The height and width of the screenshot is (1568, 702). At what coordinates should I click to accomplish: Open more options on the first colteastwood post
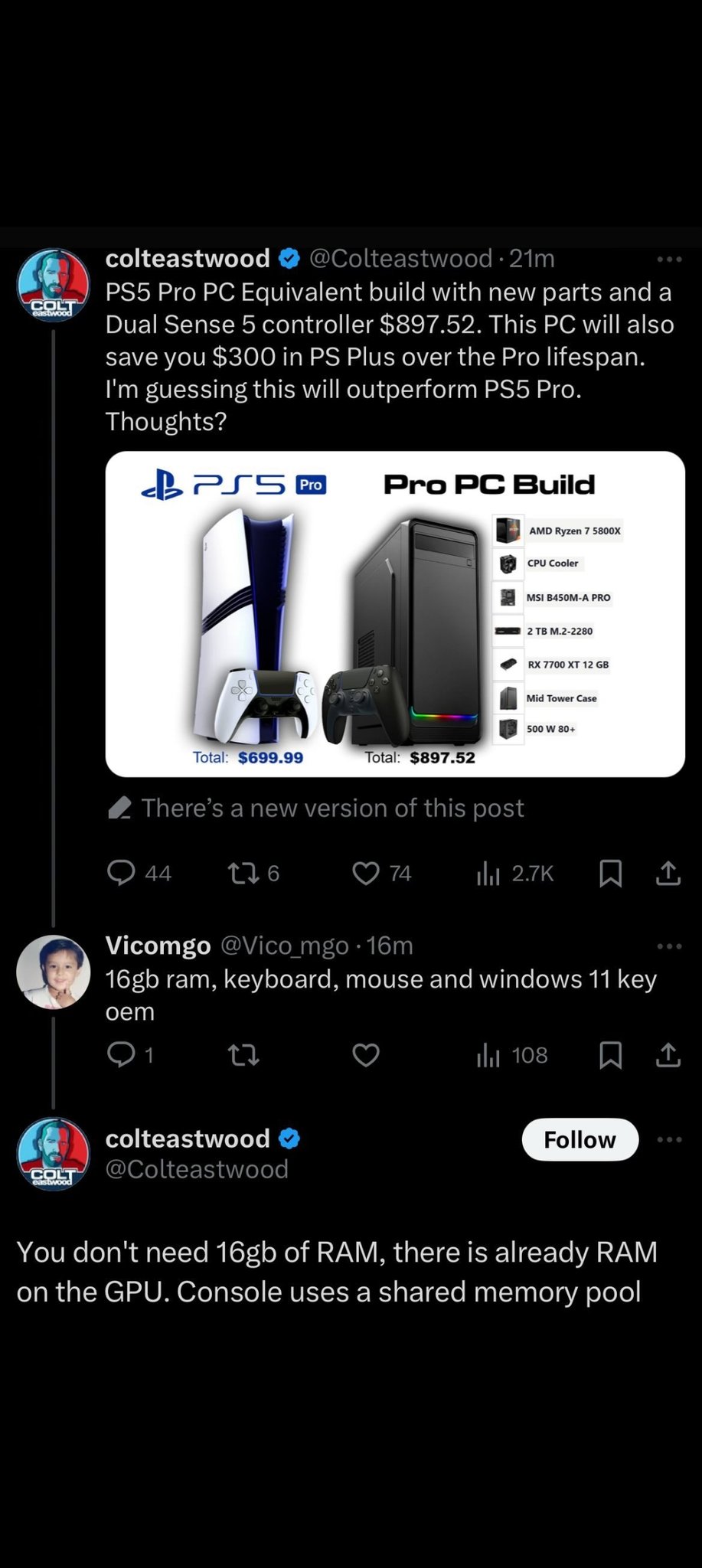click(x=669, y=259)
